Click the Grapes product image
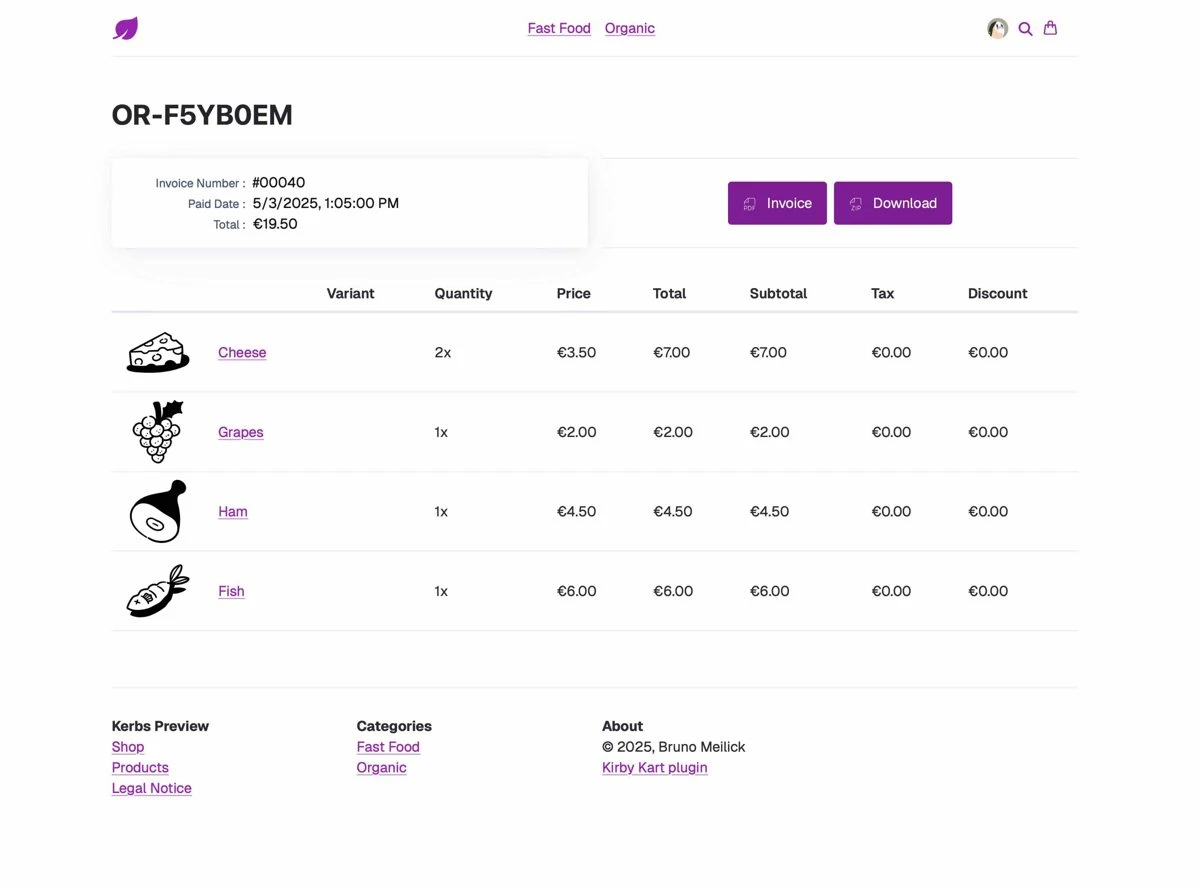This screenshot has height=890, width=1200. (158, 432)
